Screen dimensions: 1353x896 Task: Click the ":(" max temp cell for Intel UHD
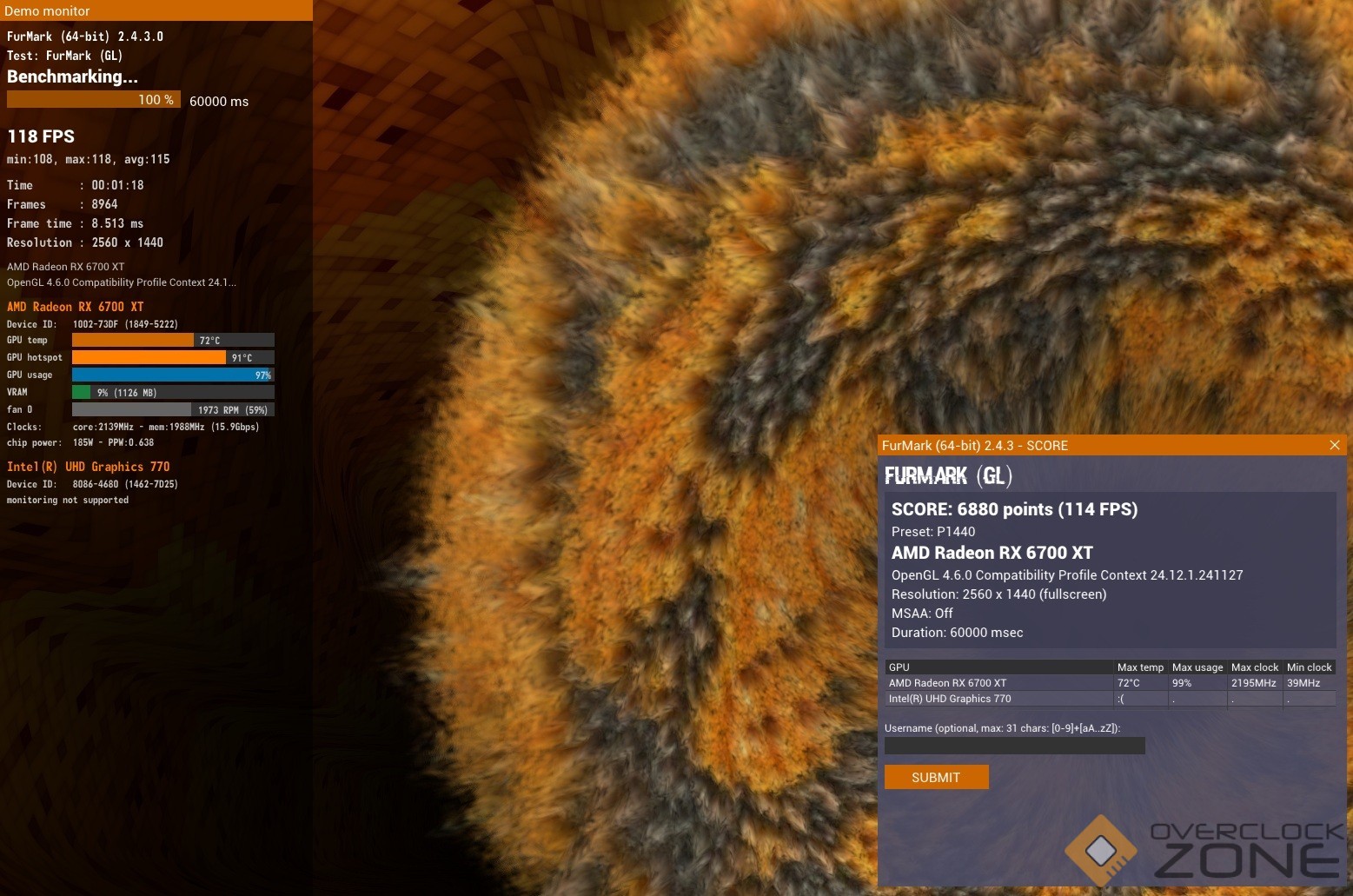coord(1121,699)
